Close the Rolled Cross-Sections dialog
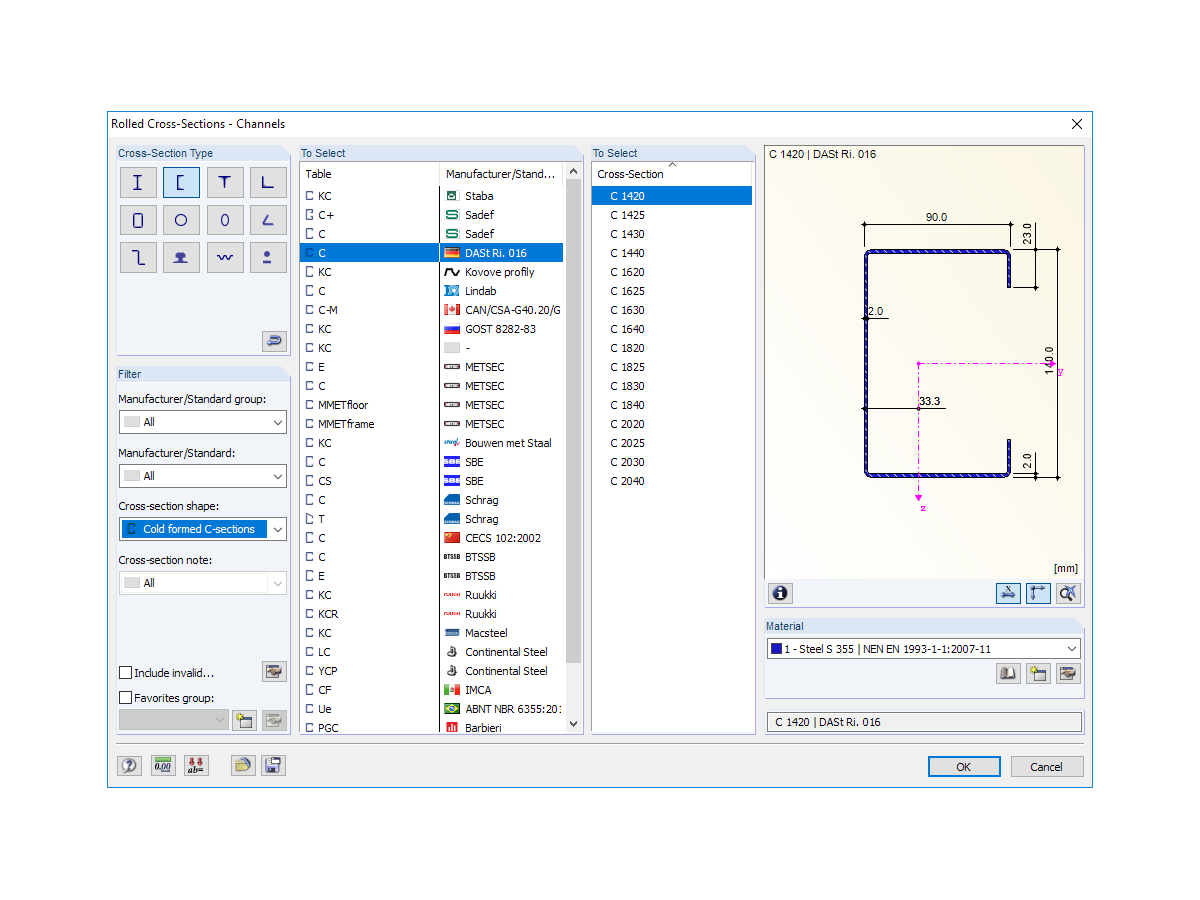 1077,124
